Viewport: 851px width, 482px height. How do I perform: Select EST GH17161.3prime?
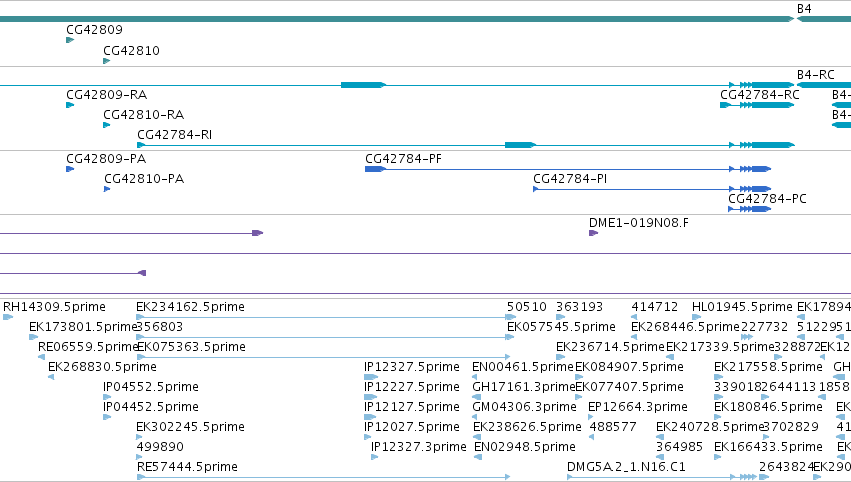[x=524, y=388]
